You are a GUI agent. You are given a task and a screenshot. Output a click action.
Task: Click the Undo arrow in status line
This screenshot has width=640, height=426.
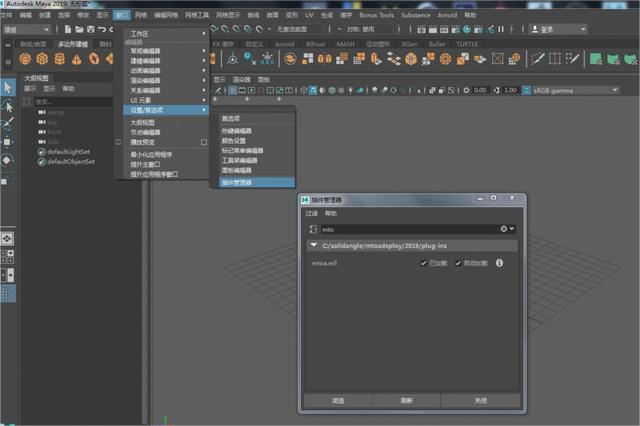tap(102, 29)
